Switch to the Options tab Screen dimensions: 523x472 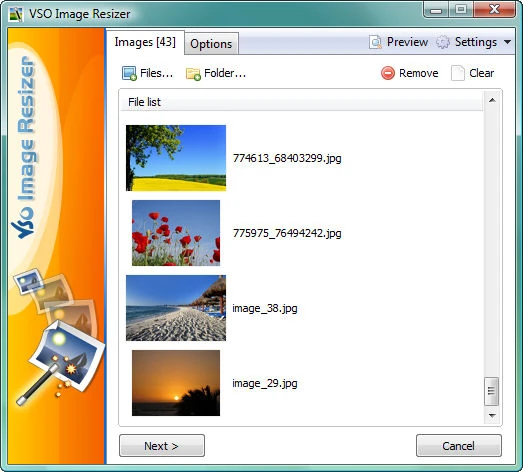(x=211, y=44)
